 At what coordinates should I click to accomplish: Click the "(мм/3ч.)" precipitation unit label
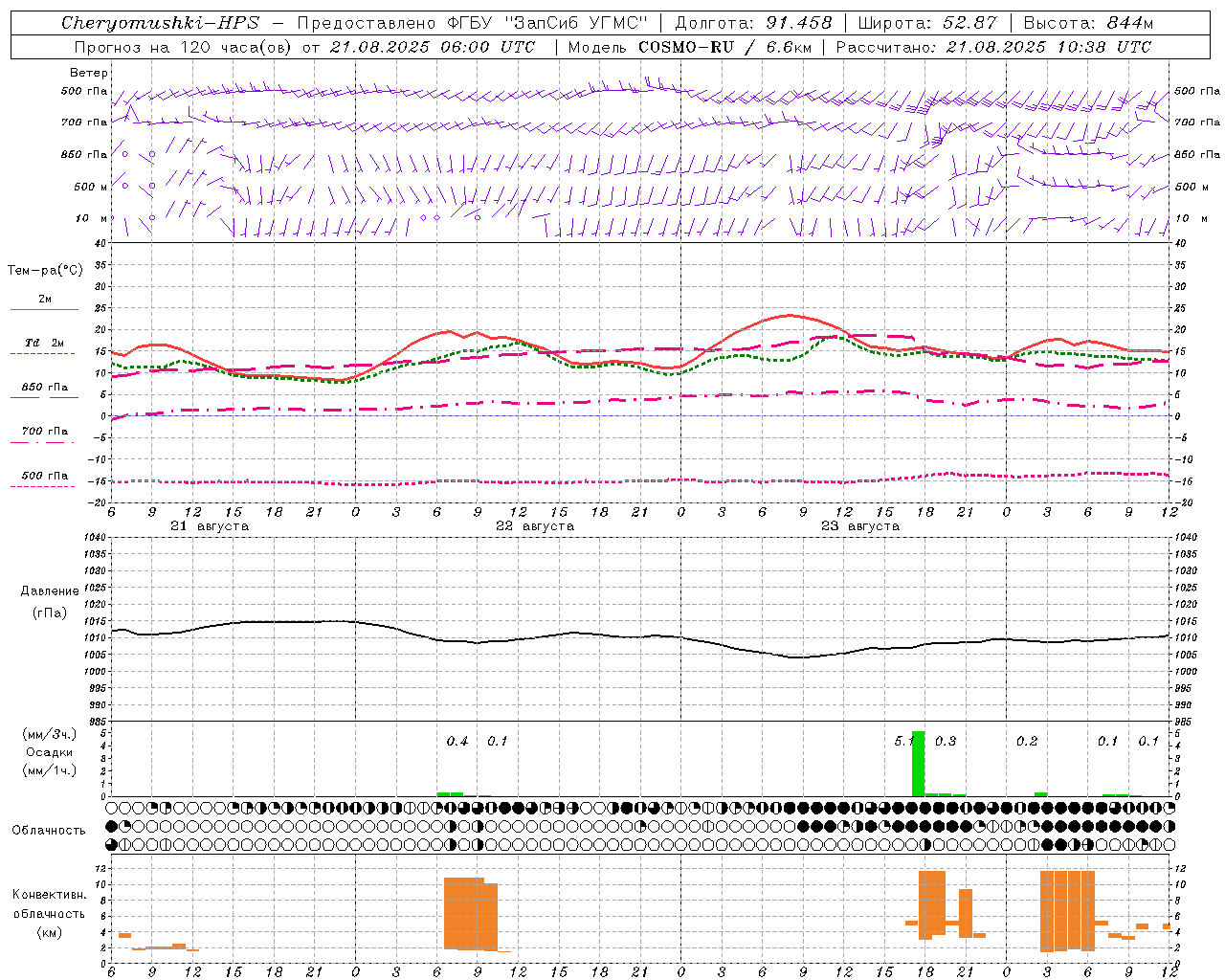pyautogui.click(x=49, y=734)
